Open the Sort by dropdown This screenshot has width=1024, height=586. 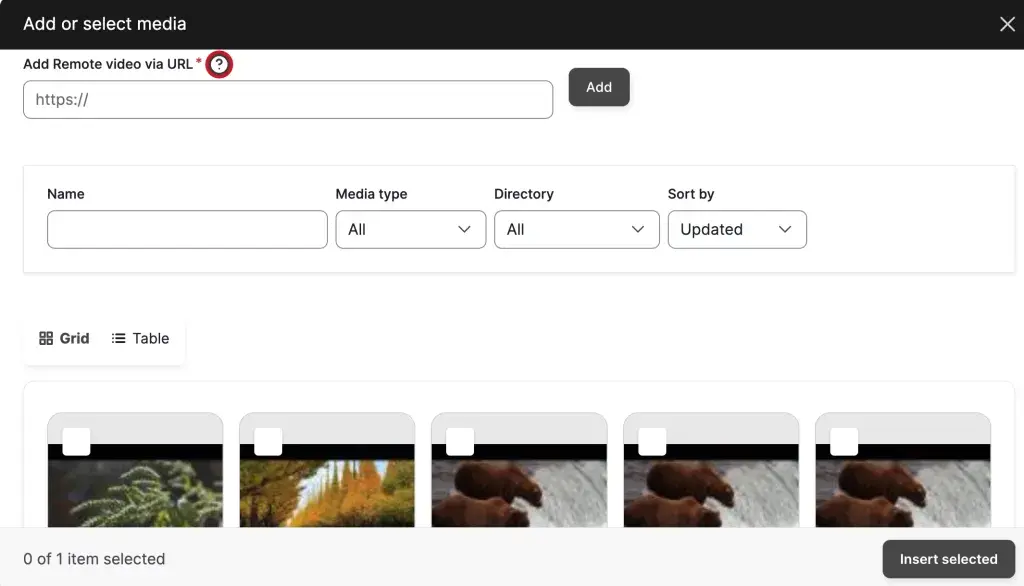[x=736, y=229]
